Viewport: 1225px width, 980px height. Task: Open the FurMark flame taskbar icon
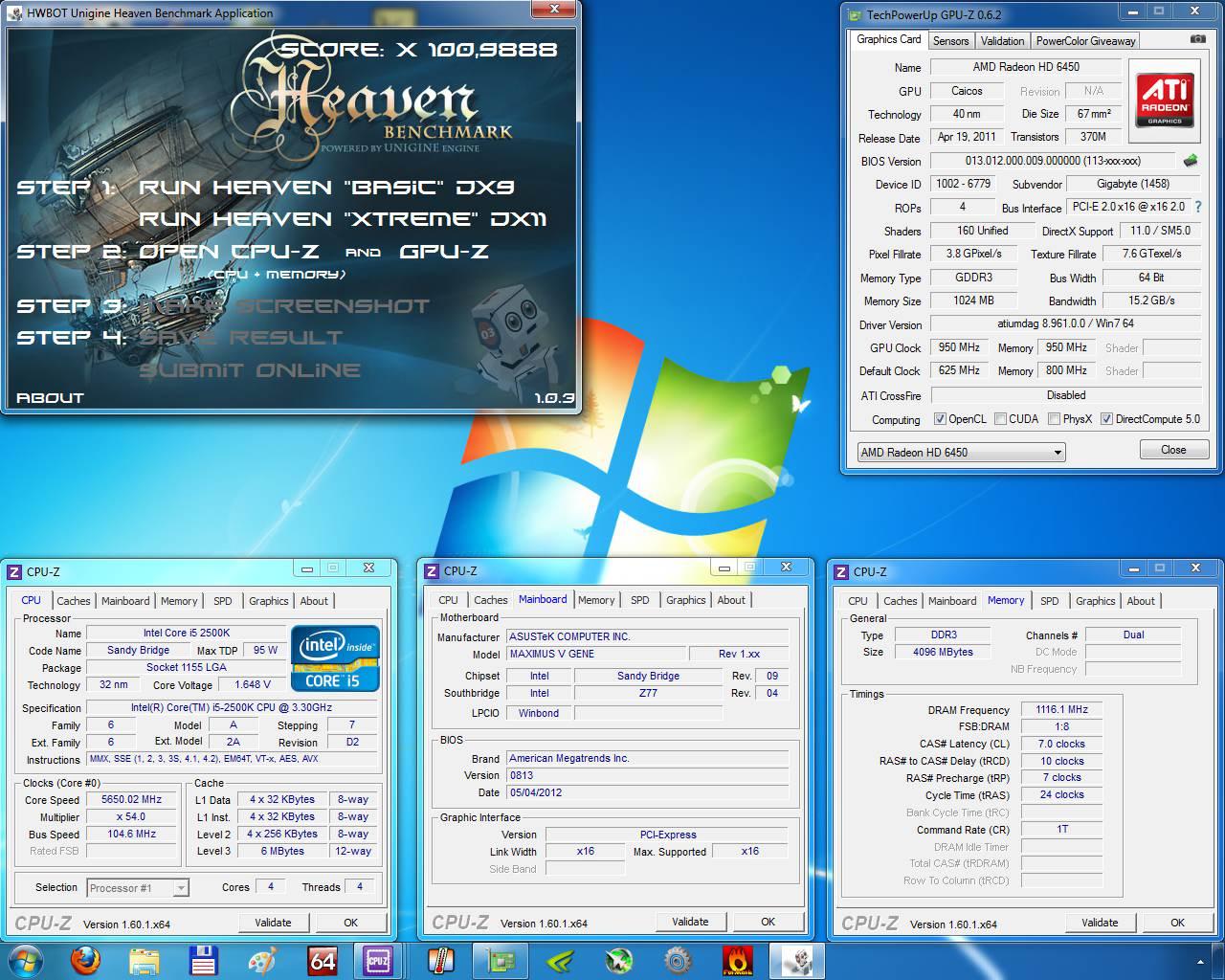737,960
